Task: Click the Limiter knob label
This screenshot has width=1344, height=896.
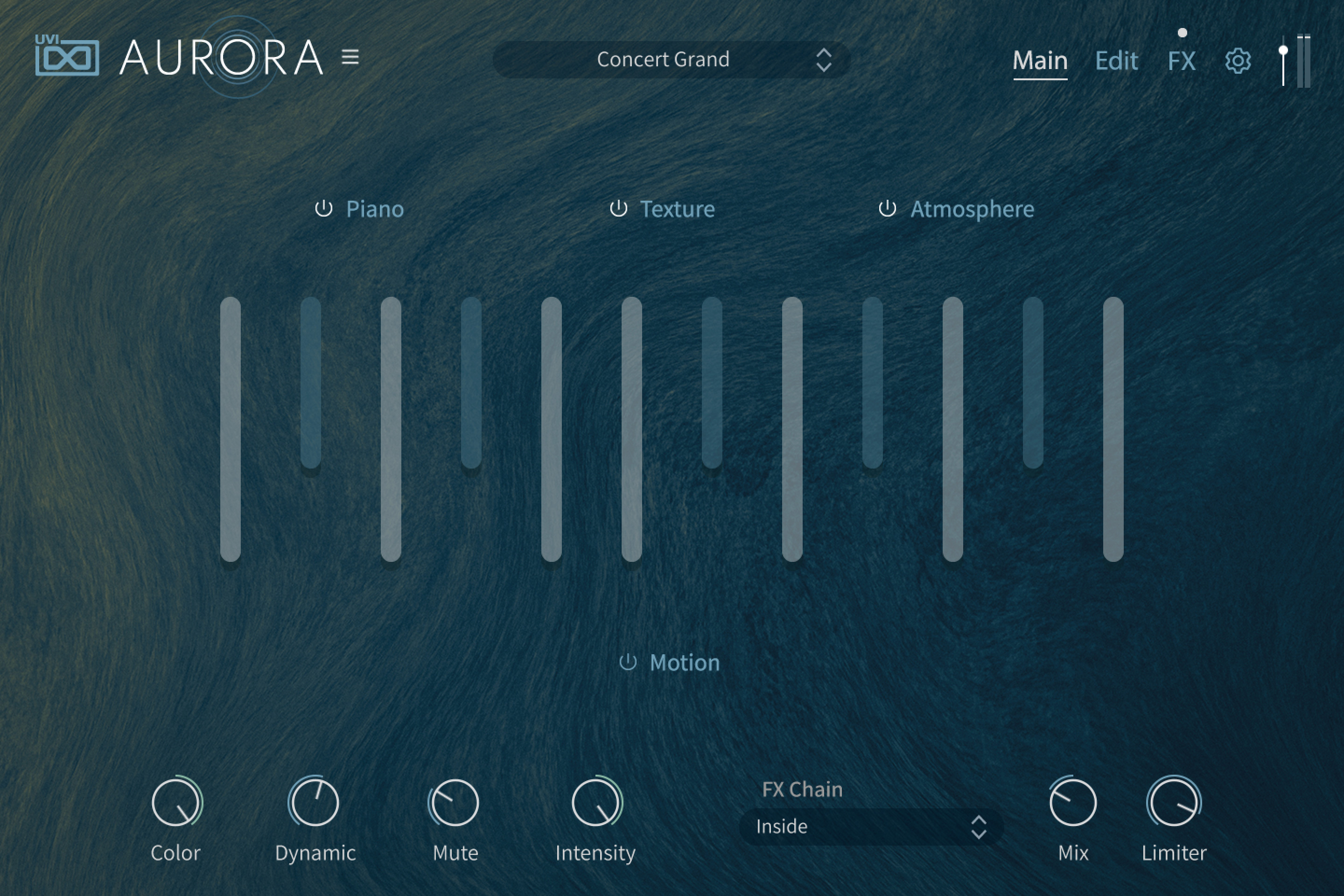Action: pos(1174,853)
